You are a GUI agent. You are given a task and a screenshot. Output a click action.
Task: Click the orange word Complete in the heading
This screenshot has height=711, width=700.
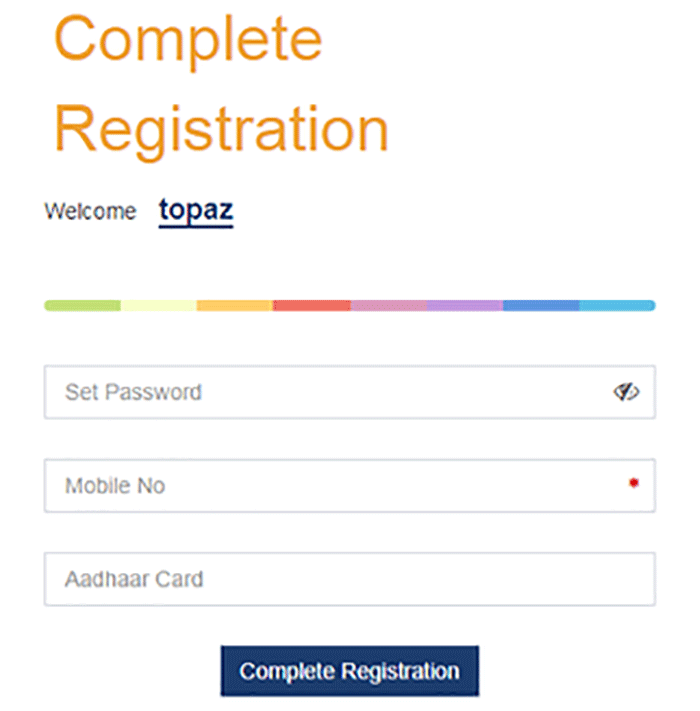point(188,41)
